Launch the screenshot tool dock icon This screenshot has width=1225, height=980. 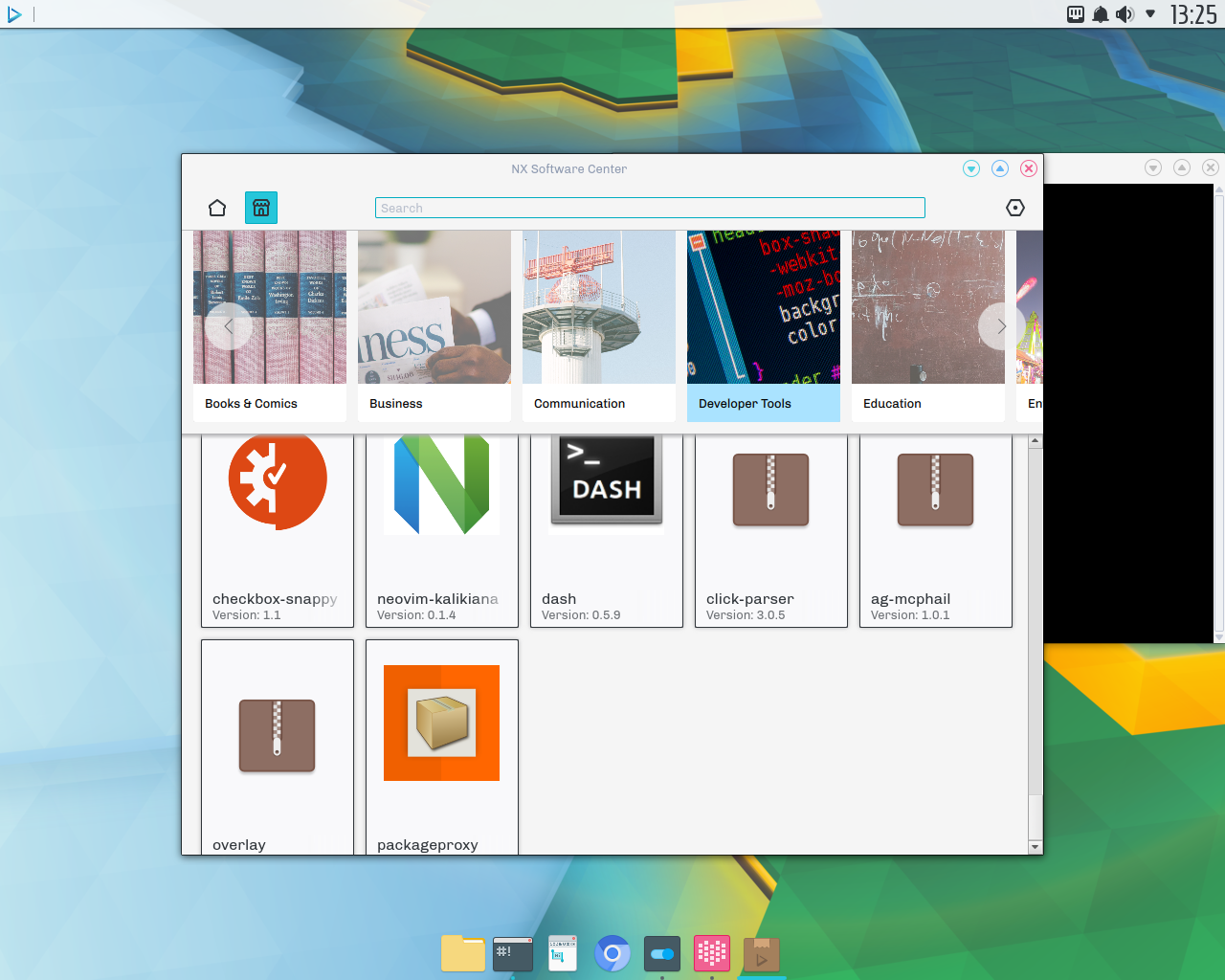click(563, 953)
